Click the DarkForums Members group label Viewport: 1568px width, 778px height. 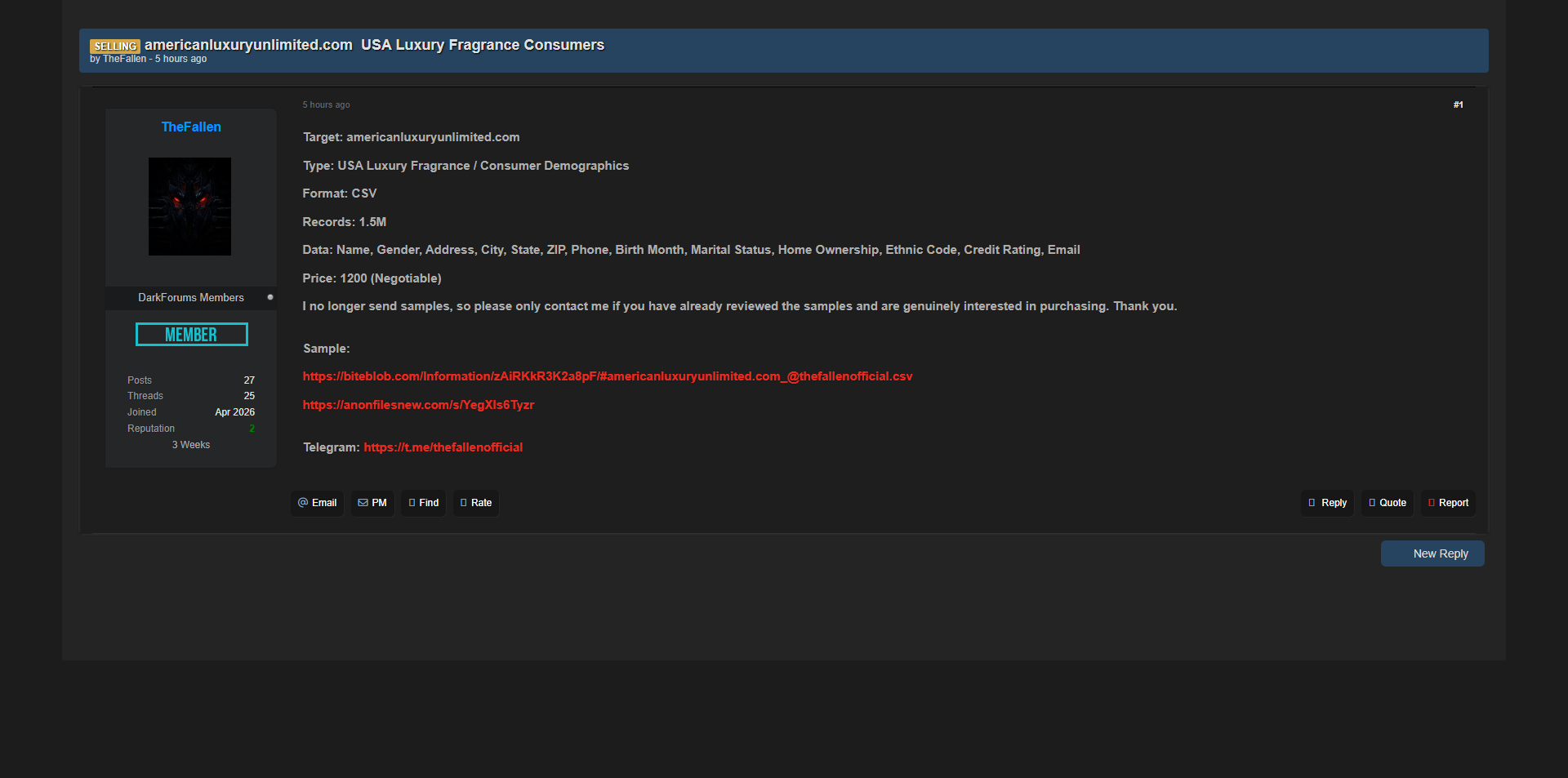(x=190, y=298)
